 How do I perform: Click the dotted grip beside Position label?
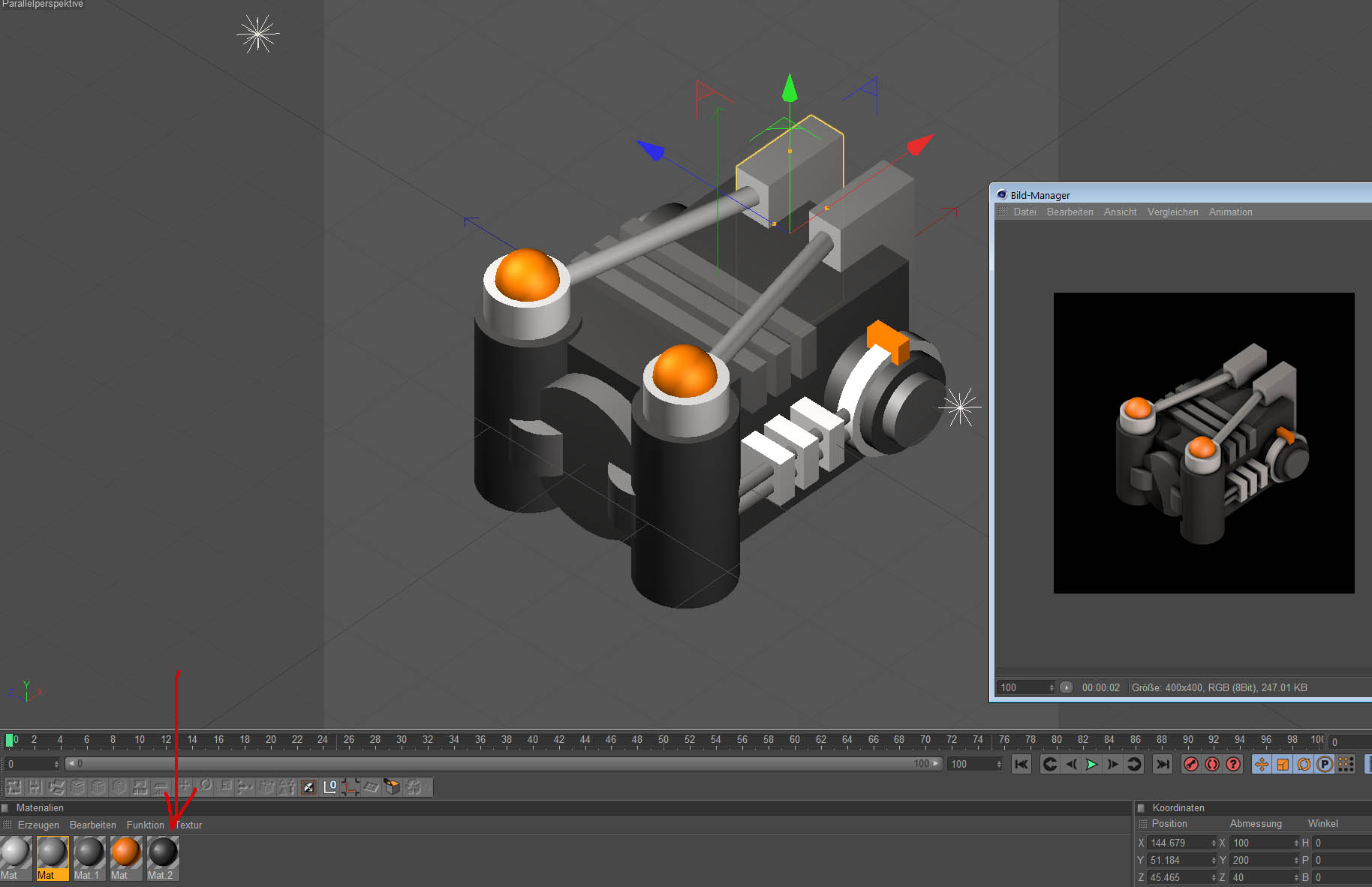pos(1143,824)
